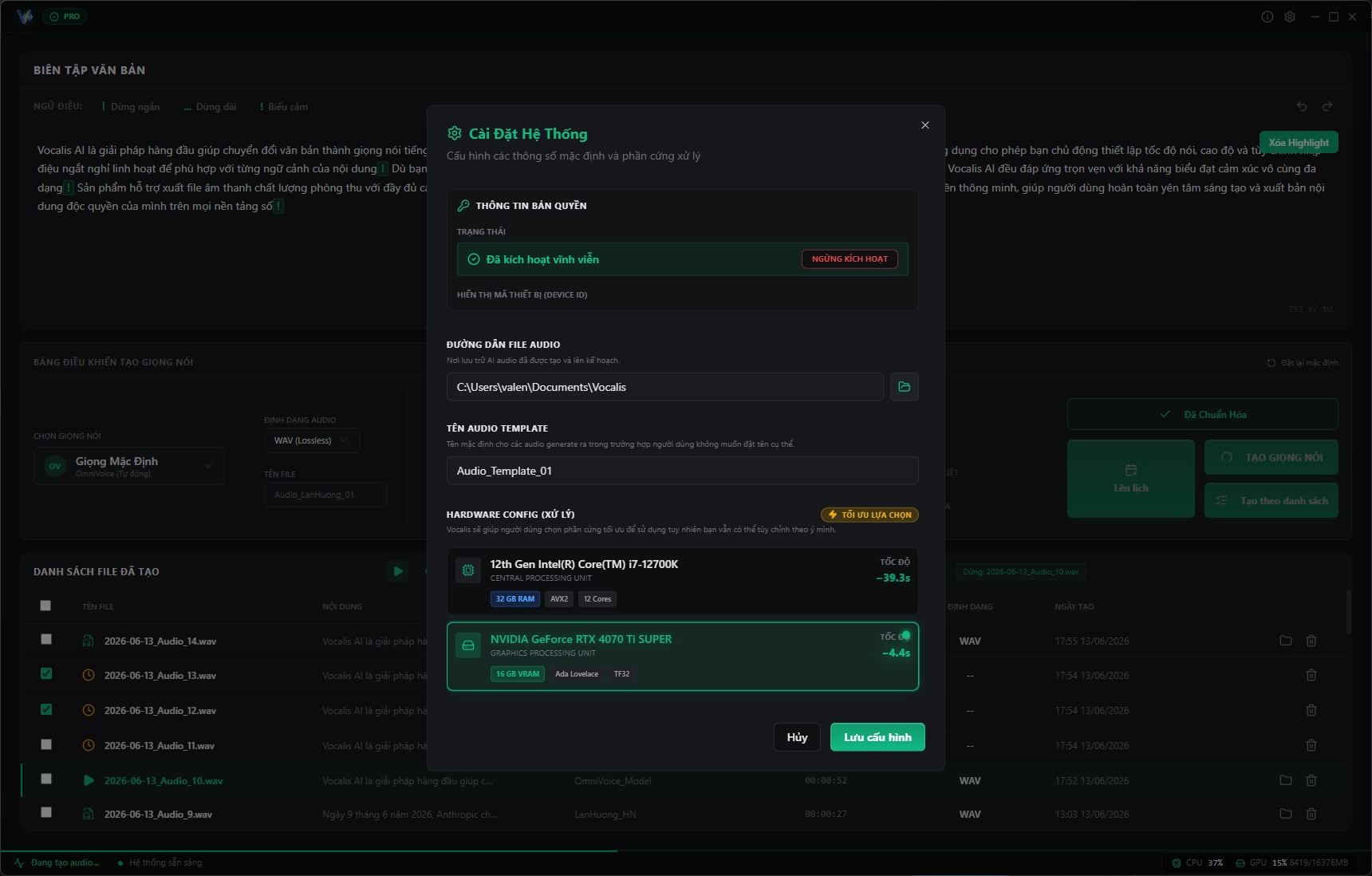Viewport: 1372px width, 876px height.
Task: Reset defaults with Đặt lại mặc định
Action: pyautogui.click(x=1303, y=363)
